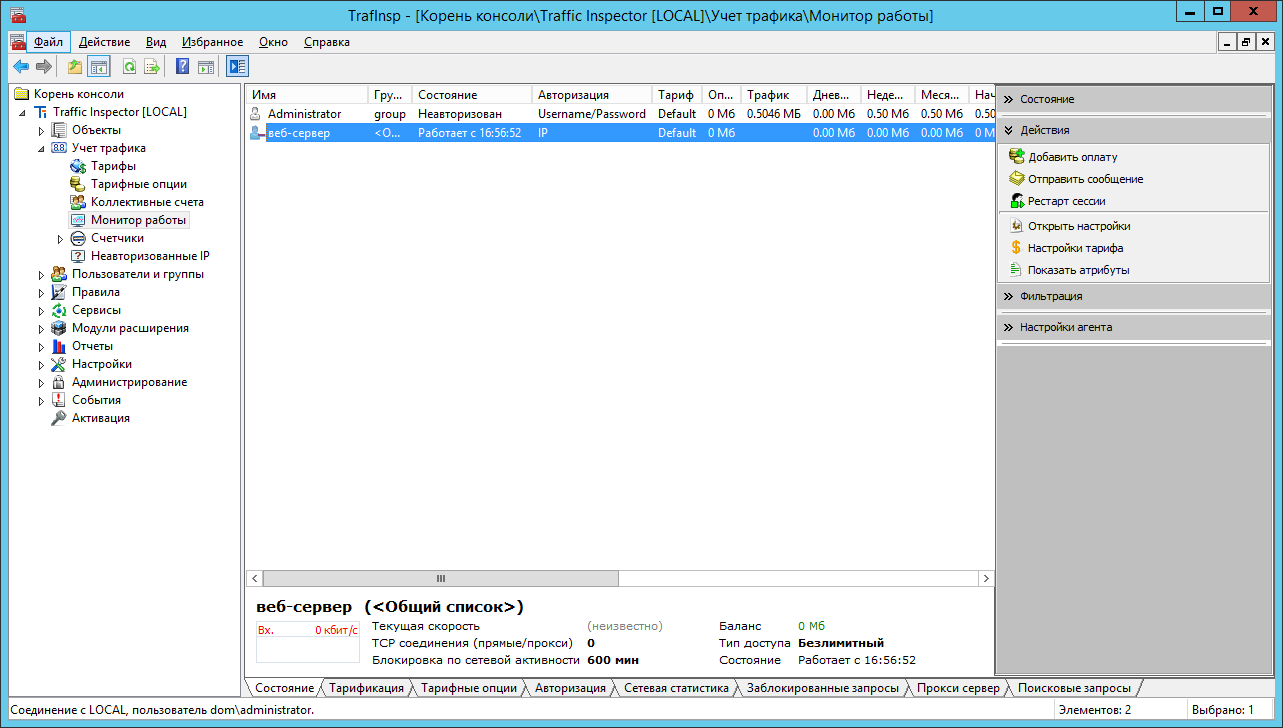Image resolution: width=1283 pixels, height=728 pixels.
Task: Select the Модули расширения tree item
Action: click(130, 328)
